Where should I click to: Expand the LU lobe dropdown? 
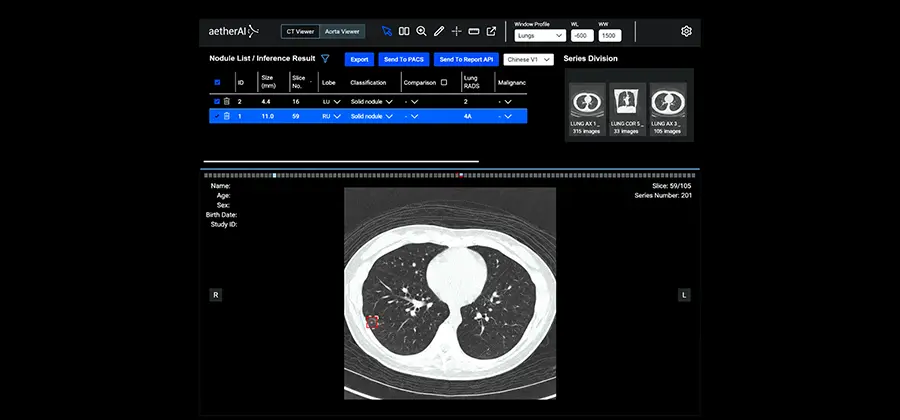332,101
